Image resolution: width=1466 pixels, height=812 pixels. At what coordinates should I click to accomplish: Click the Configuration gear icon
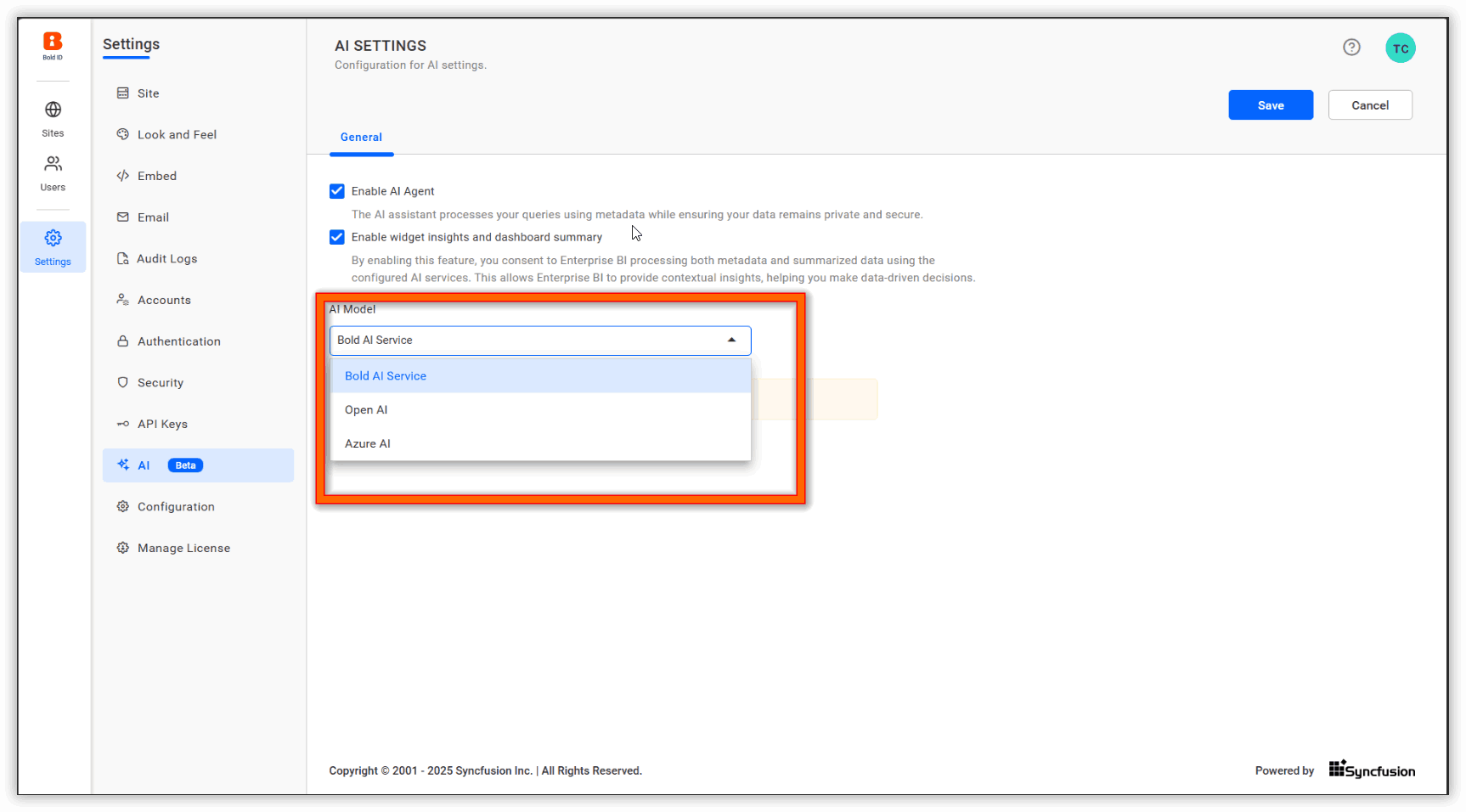123,506
